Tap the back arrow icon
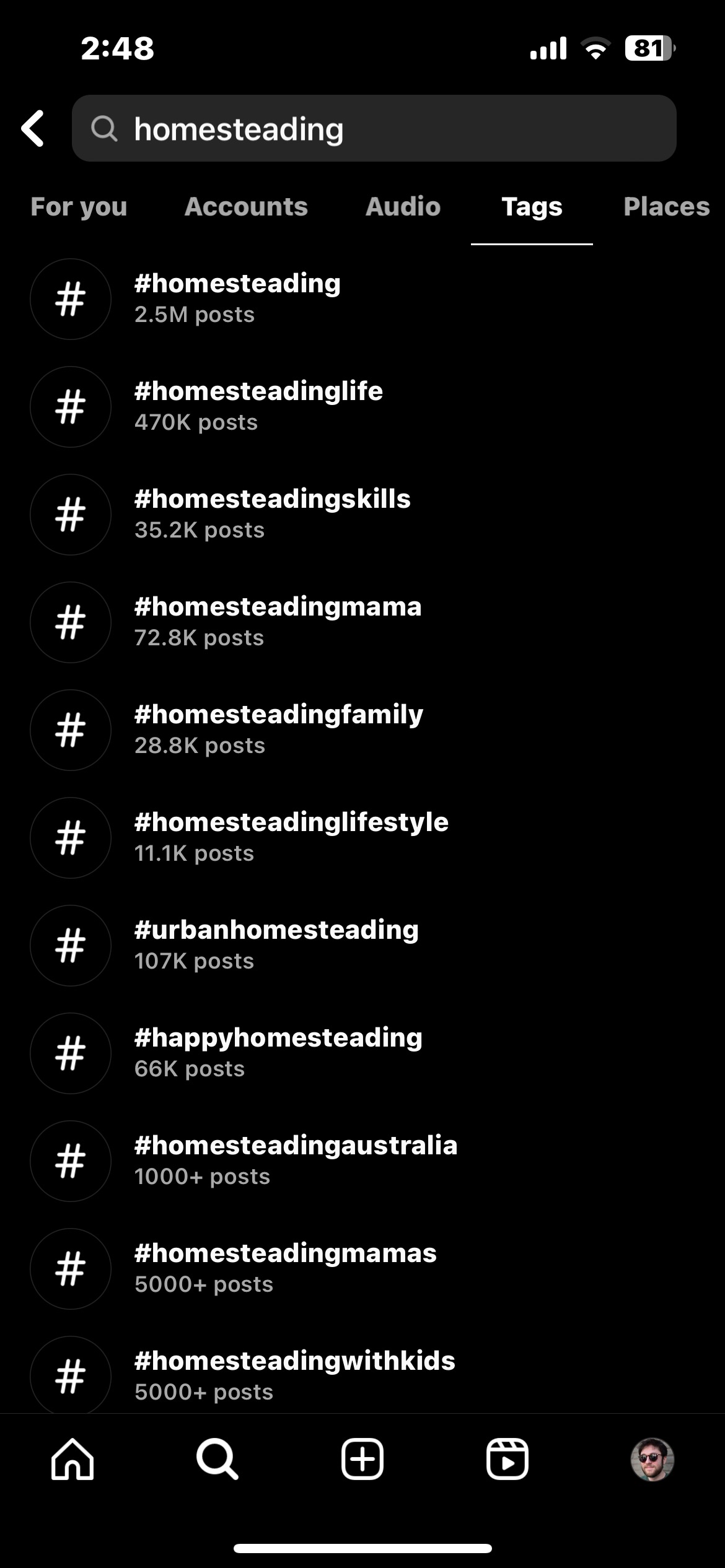Screen dimensions: 725x1568 coord(33,129)
